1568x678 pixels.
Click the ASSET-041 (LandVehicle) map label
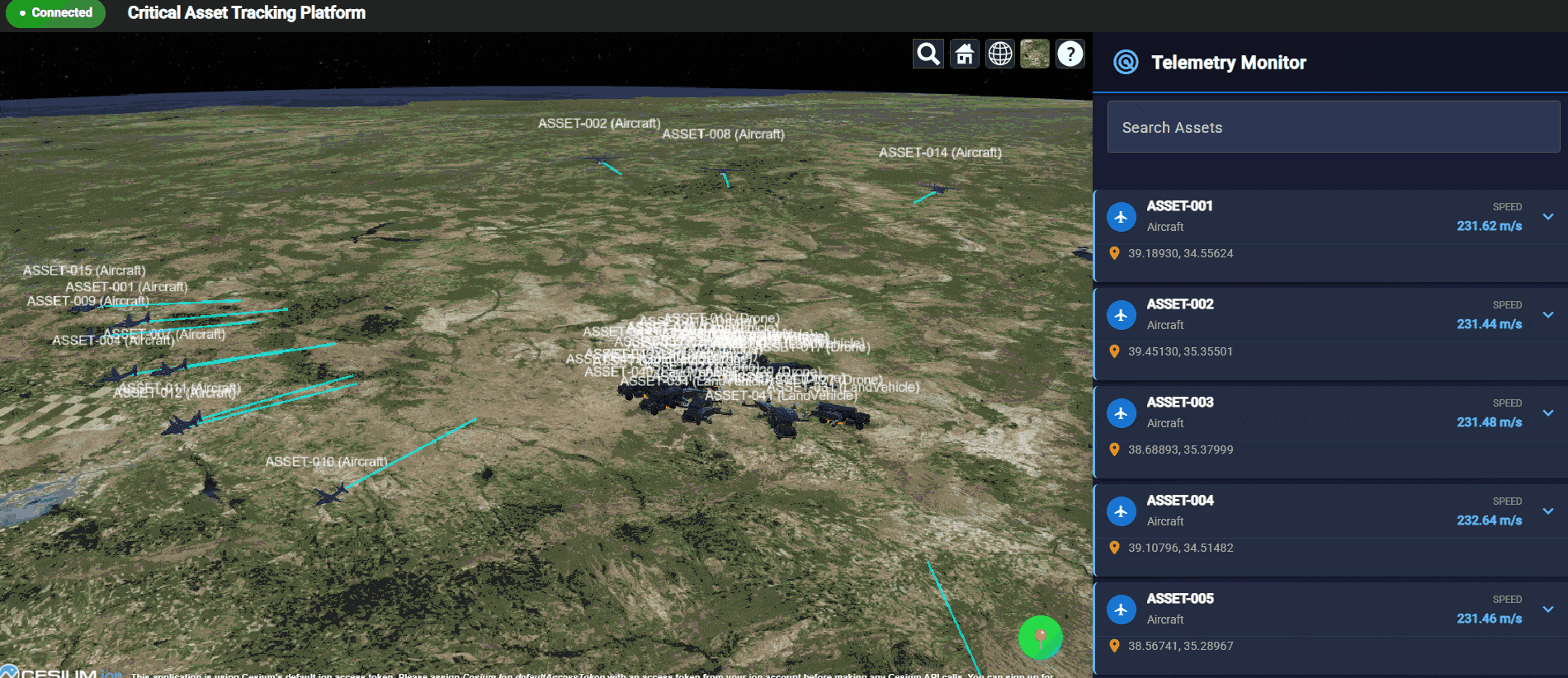[781, 396]
